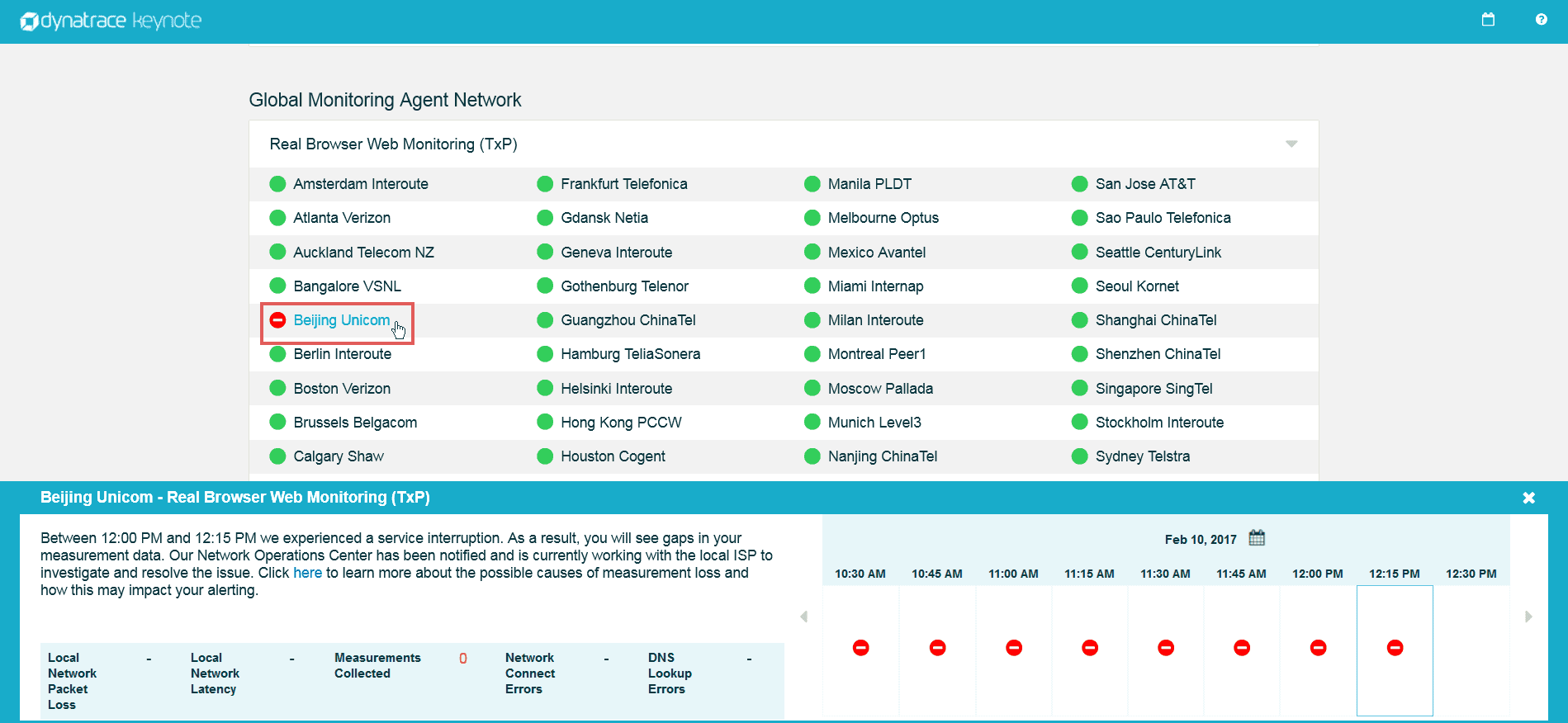1568x723 pixels.
Task: Select the 10:45 AM red outage marker
Action: pyautogui.click(x=937, y=648)
